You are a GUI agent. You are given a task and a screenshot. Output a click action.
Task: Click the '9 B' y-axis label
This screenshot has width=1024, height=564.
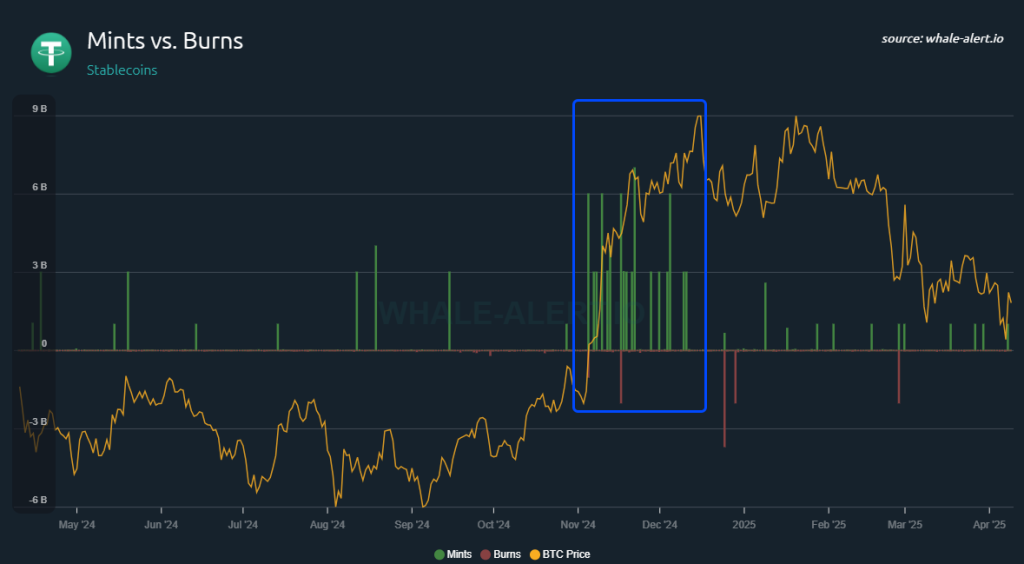click(39, 109)
